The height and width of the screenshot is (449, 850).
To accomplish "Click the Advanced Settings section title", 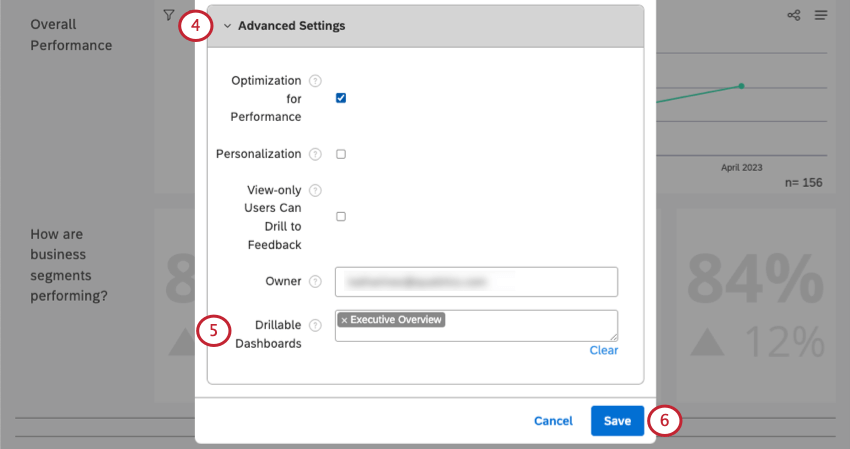I will [x=291, y=26].
